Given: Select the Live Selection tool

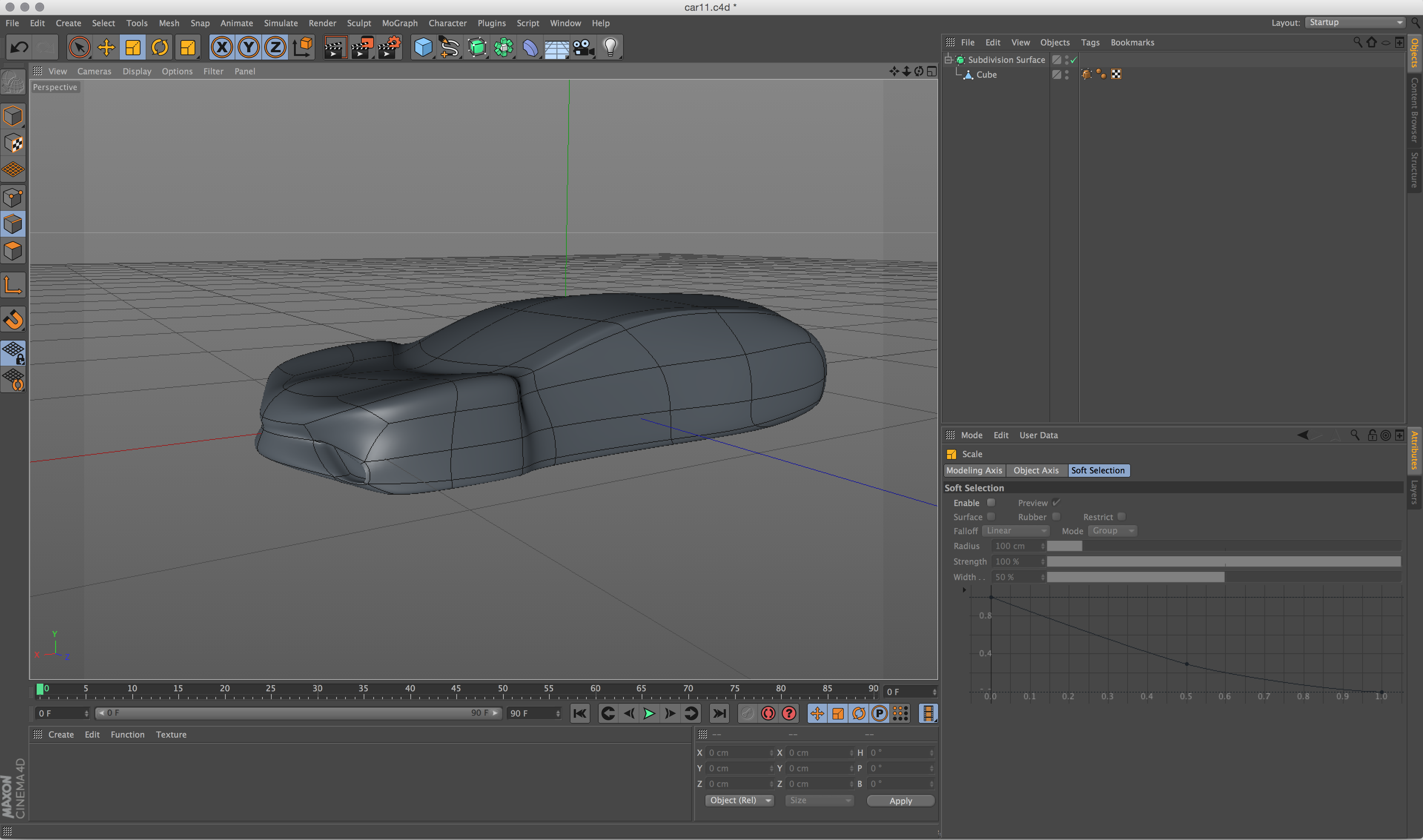Looking at the screenshot, I should point(79,47).
